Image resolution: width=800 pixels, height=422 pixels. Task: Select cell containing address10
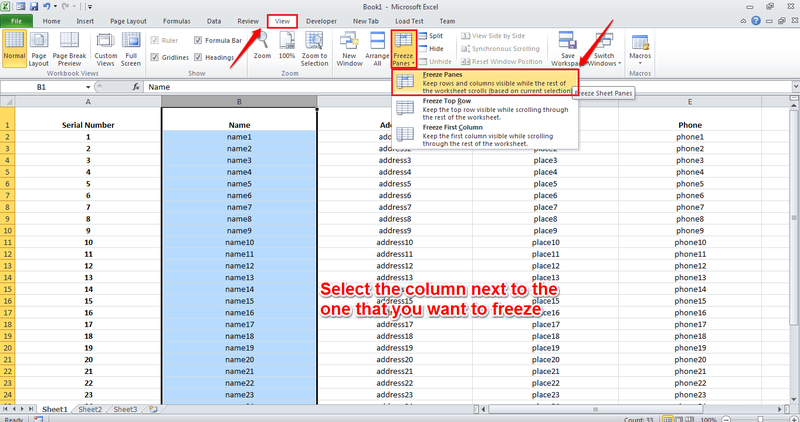(394, 242)
